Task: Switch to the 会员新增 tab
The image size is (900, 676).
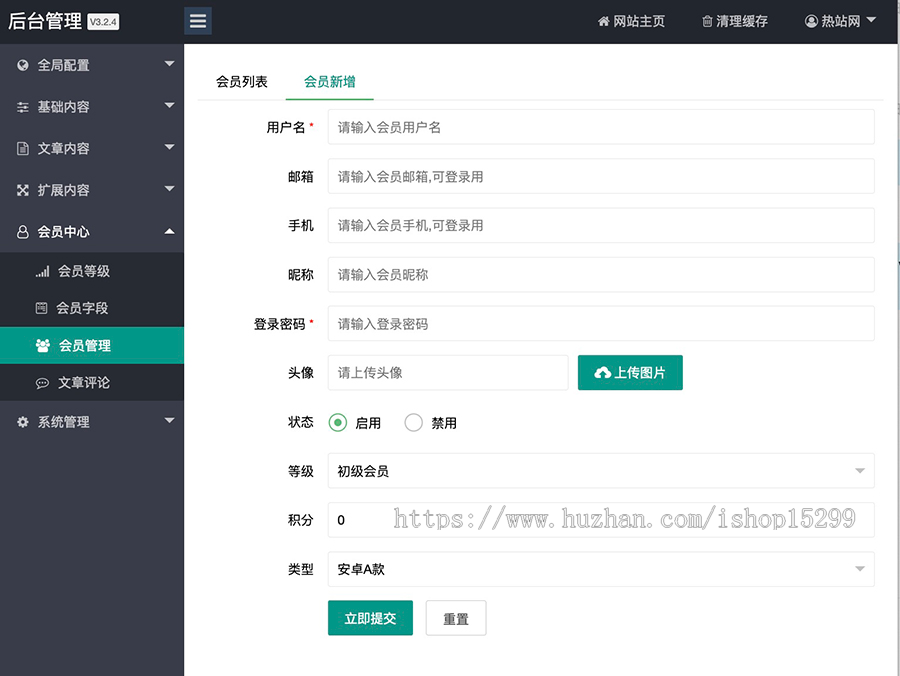Action: coord(329,81)
